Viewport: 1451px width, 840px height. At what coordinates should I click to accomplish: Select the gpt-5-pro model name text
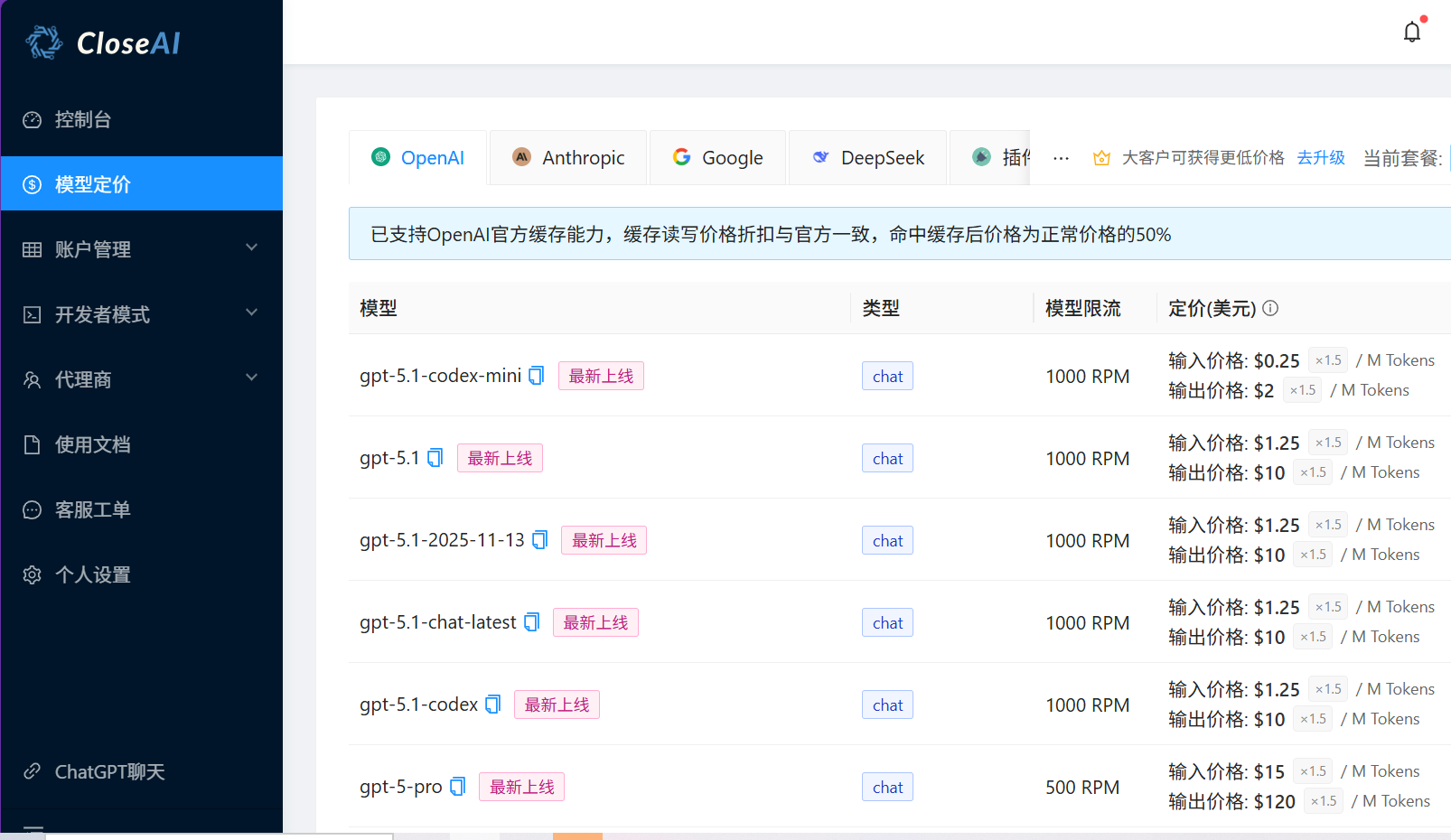tap(401, 787)
